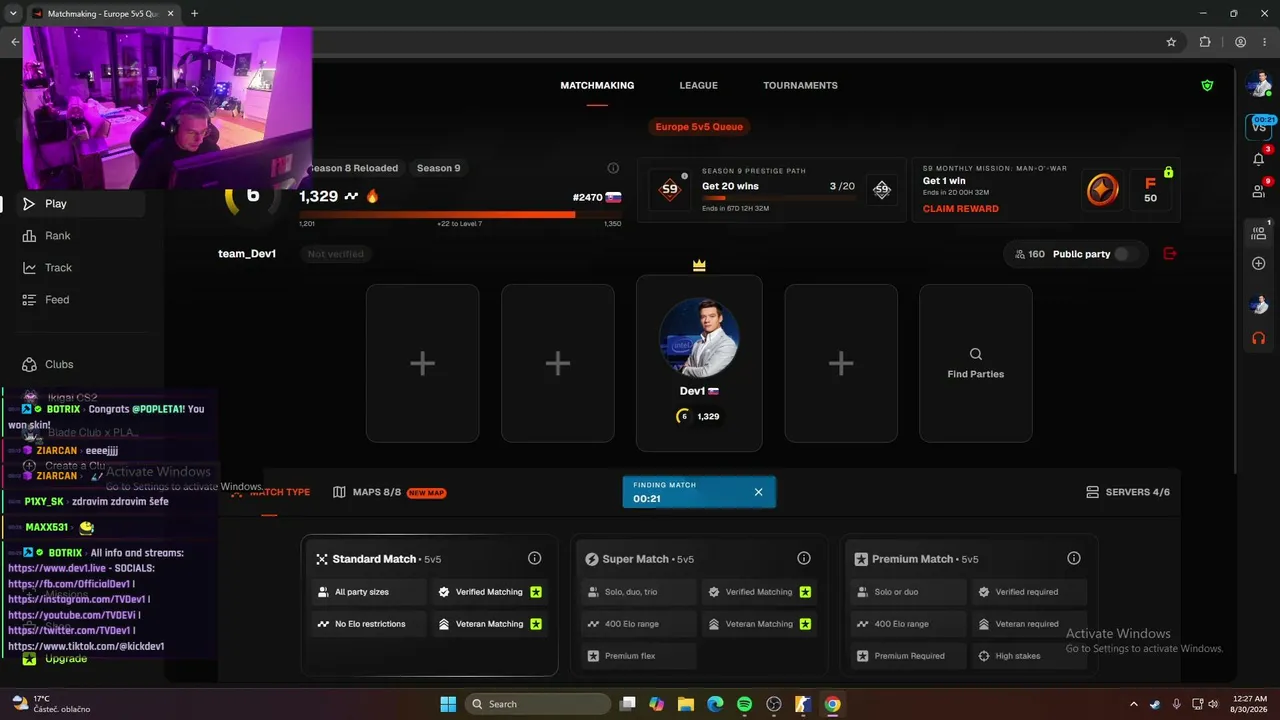Open the VS match timer widget
The image size is (1280, 720).
click(x=1258, y=126)
